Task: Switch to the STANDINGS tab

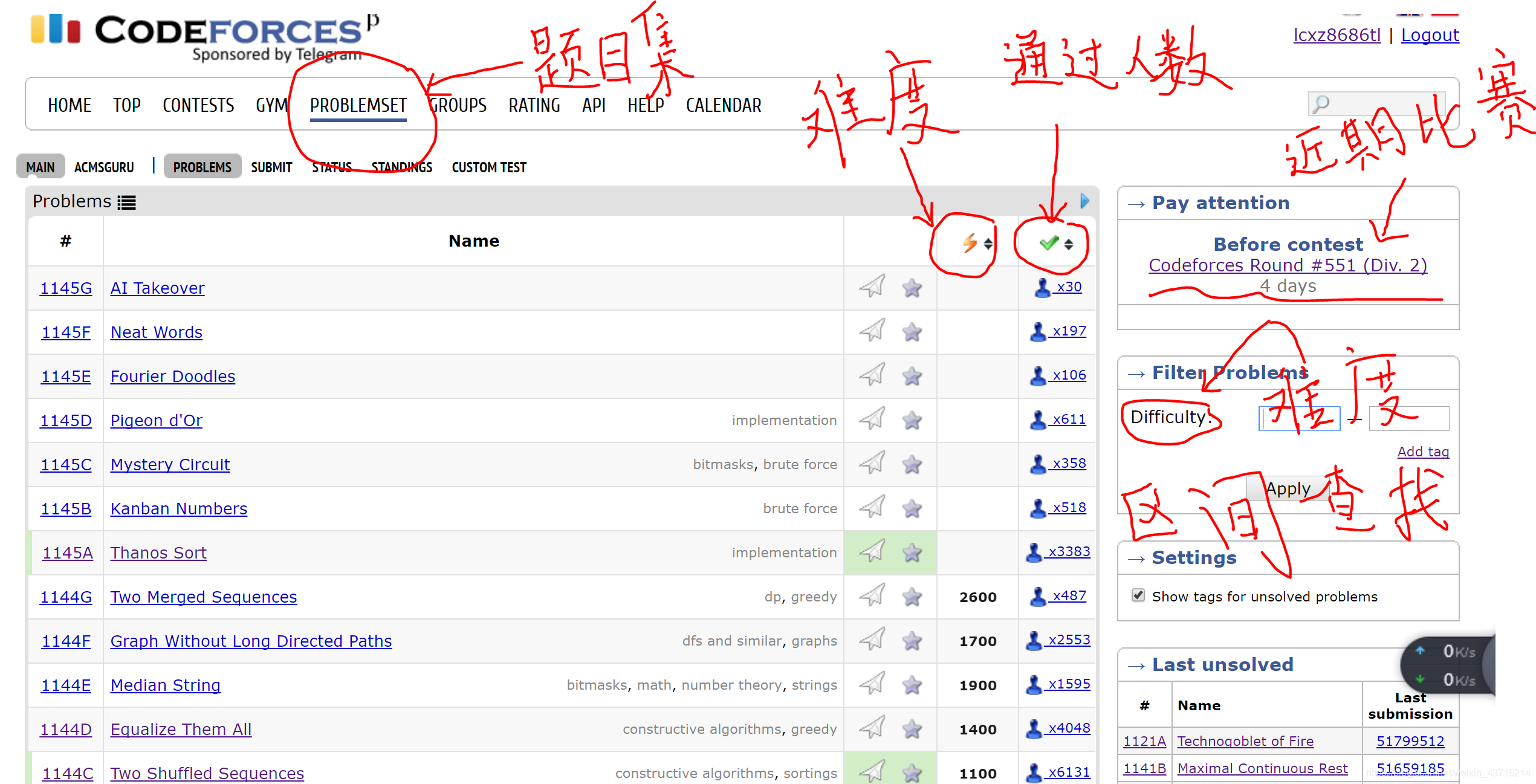Action: point(401,167)
